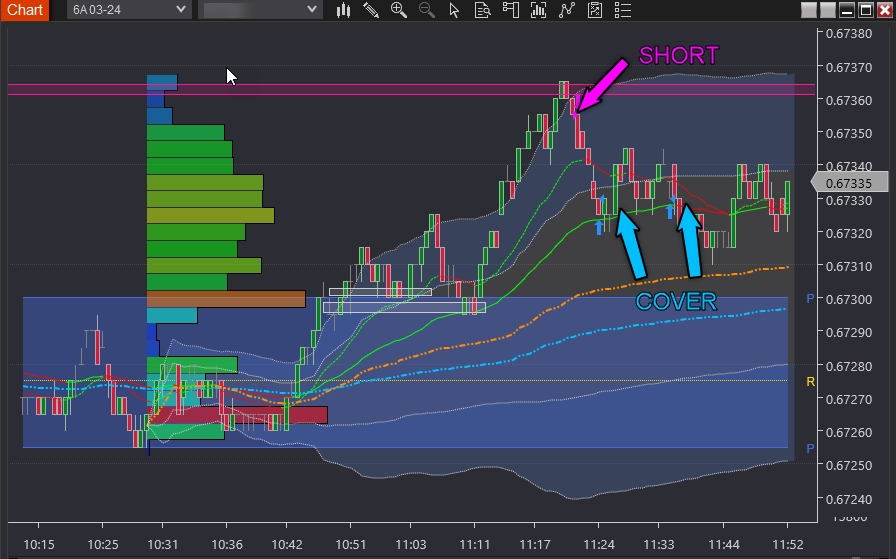Screen dimensions: 896x559
Task: Select the blue COVER annotation text
Action: pyautogui.click(x=676, y=301)
